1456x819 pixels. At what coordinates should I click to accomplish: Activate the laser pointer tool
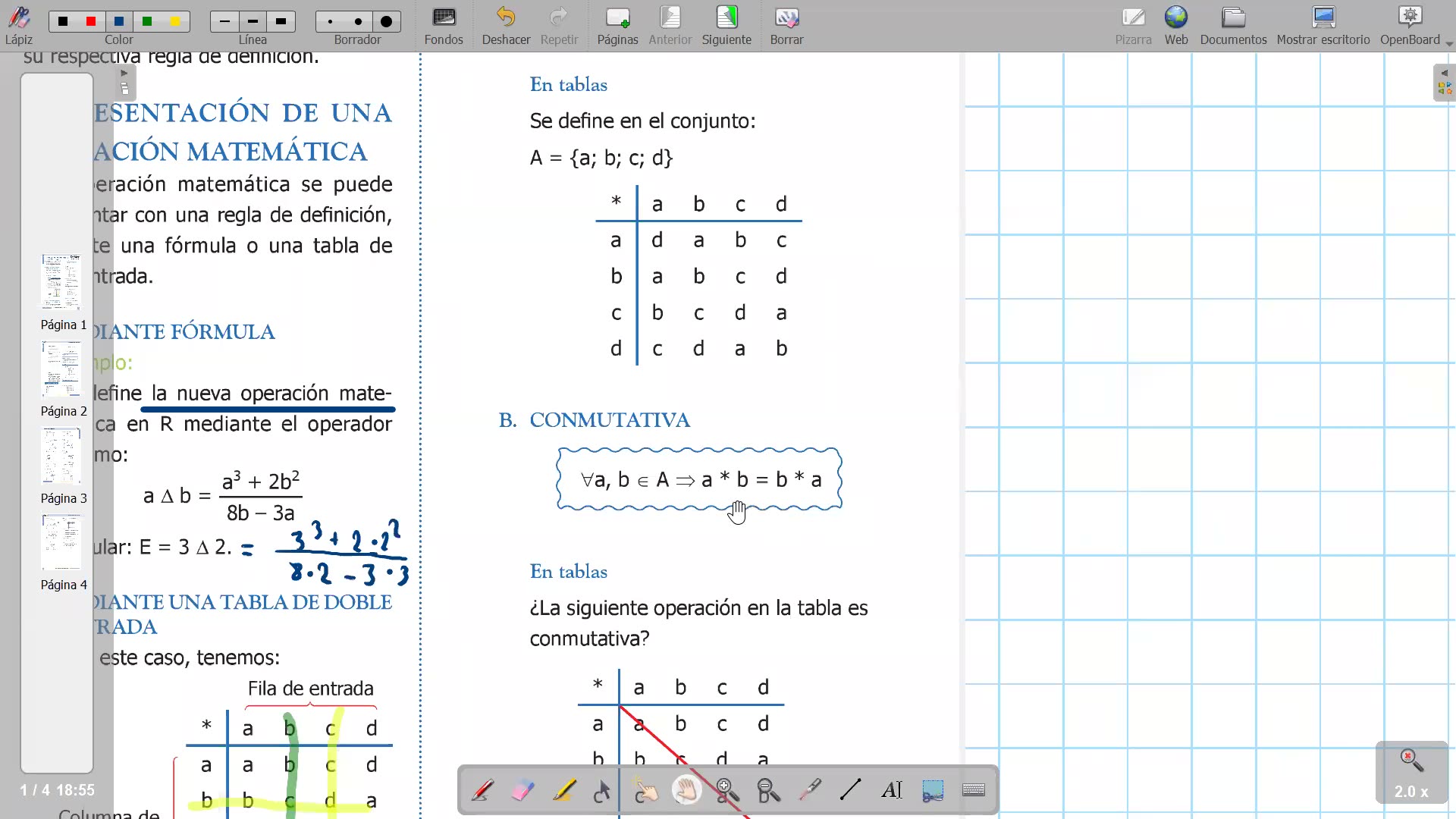point(810,791)
